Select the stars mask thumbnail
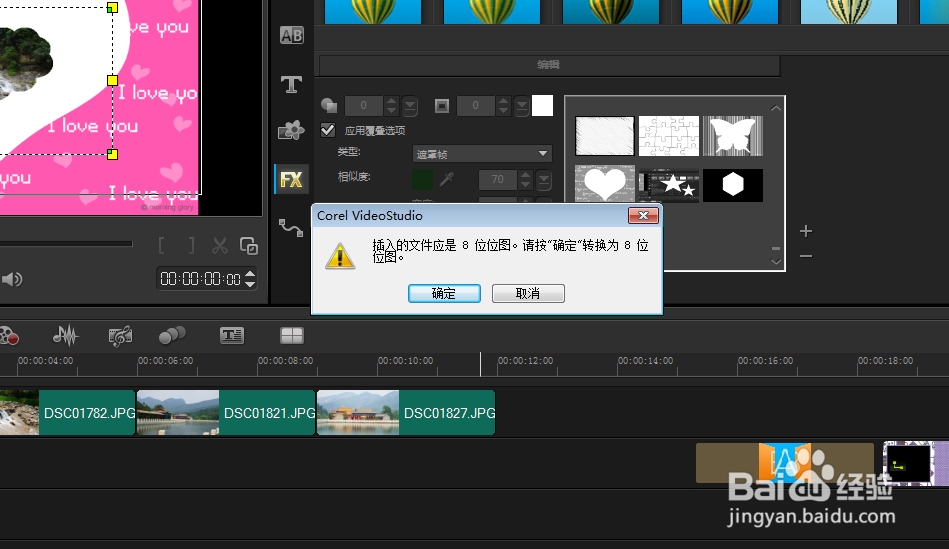This screenshot has height=549, width=949. (669, 185)
